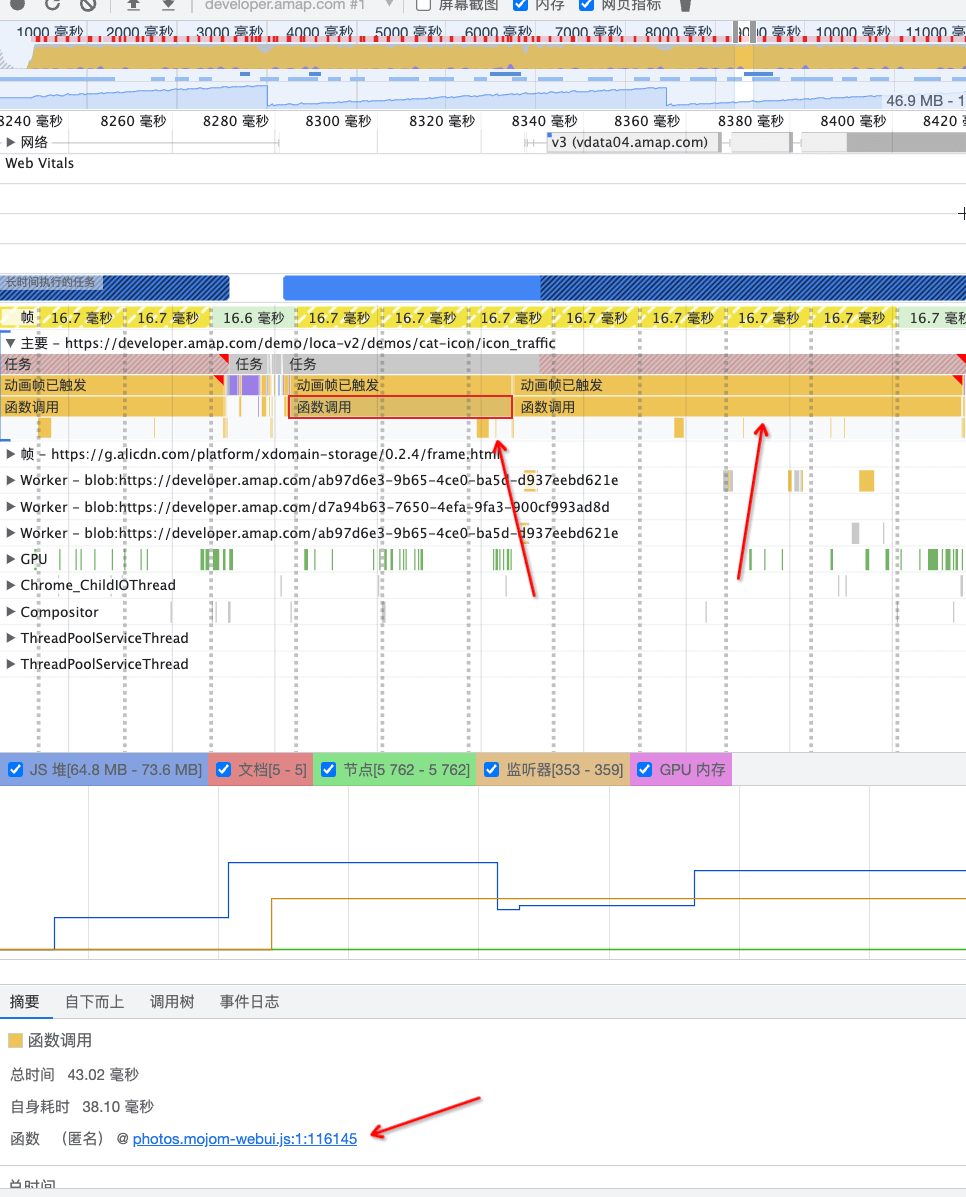The height and width of the screenshot is (1197, 966).
Task: Open the 调用树 tab
Action: (172, 1002)
